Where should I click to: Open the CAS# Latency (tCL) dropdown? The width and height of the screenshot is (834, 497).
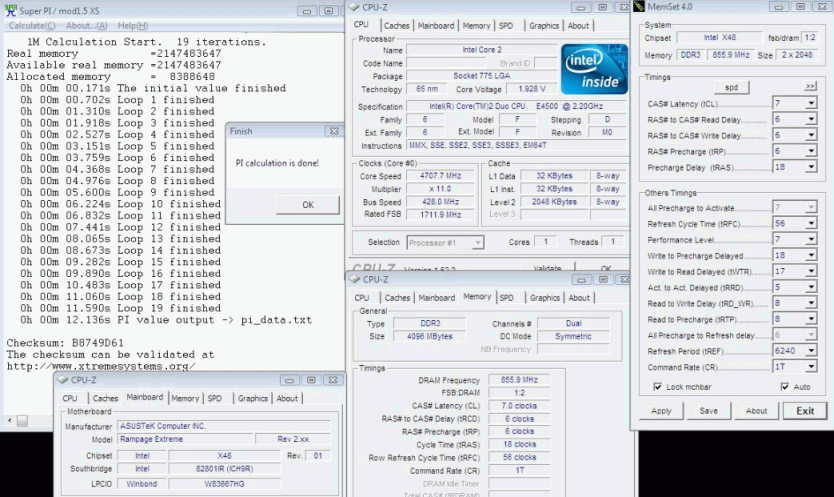(811, 103)
